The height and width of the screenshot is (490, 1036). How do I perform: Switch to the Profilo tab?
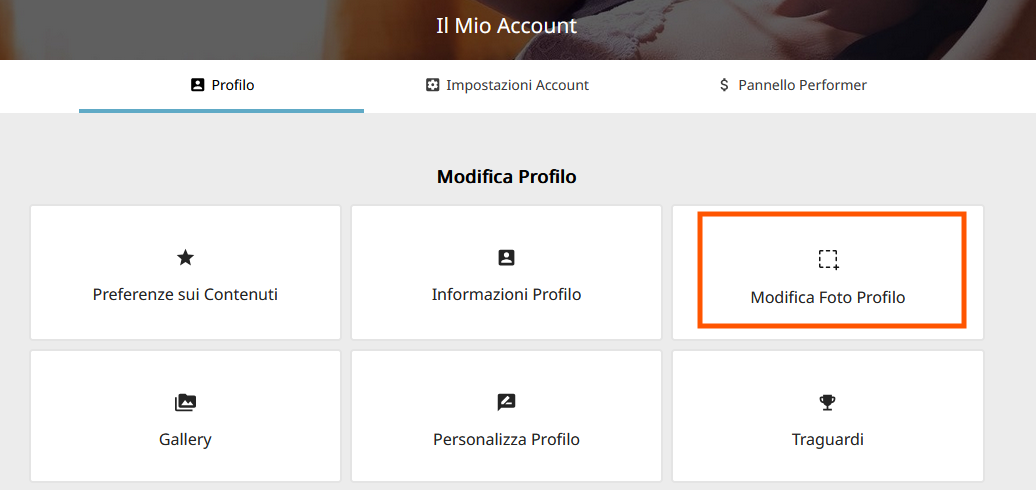221,86
